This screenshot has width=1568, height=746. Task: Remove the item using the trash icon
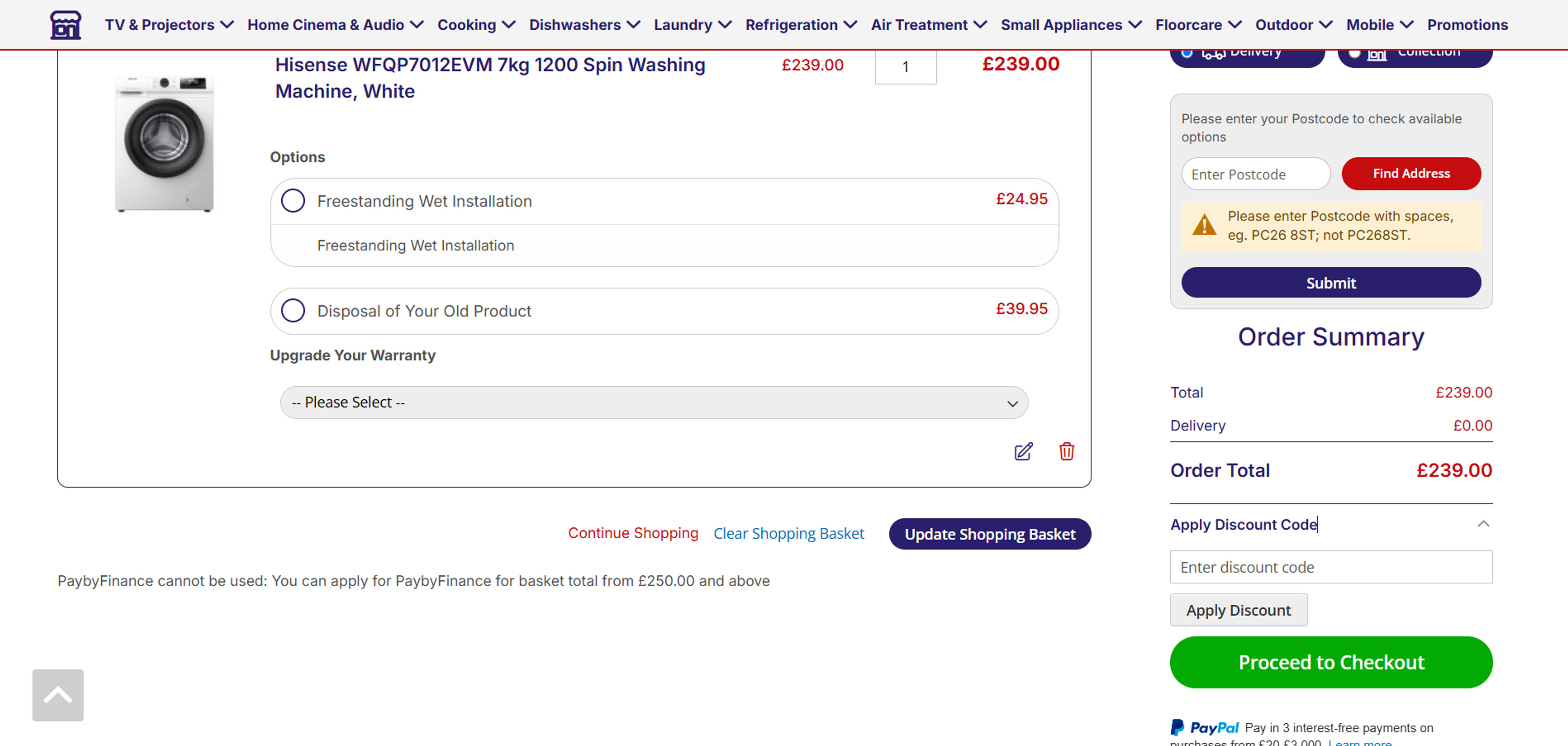coord(1067,452)
